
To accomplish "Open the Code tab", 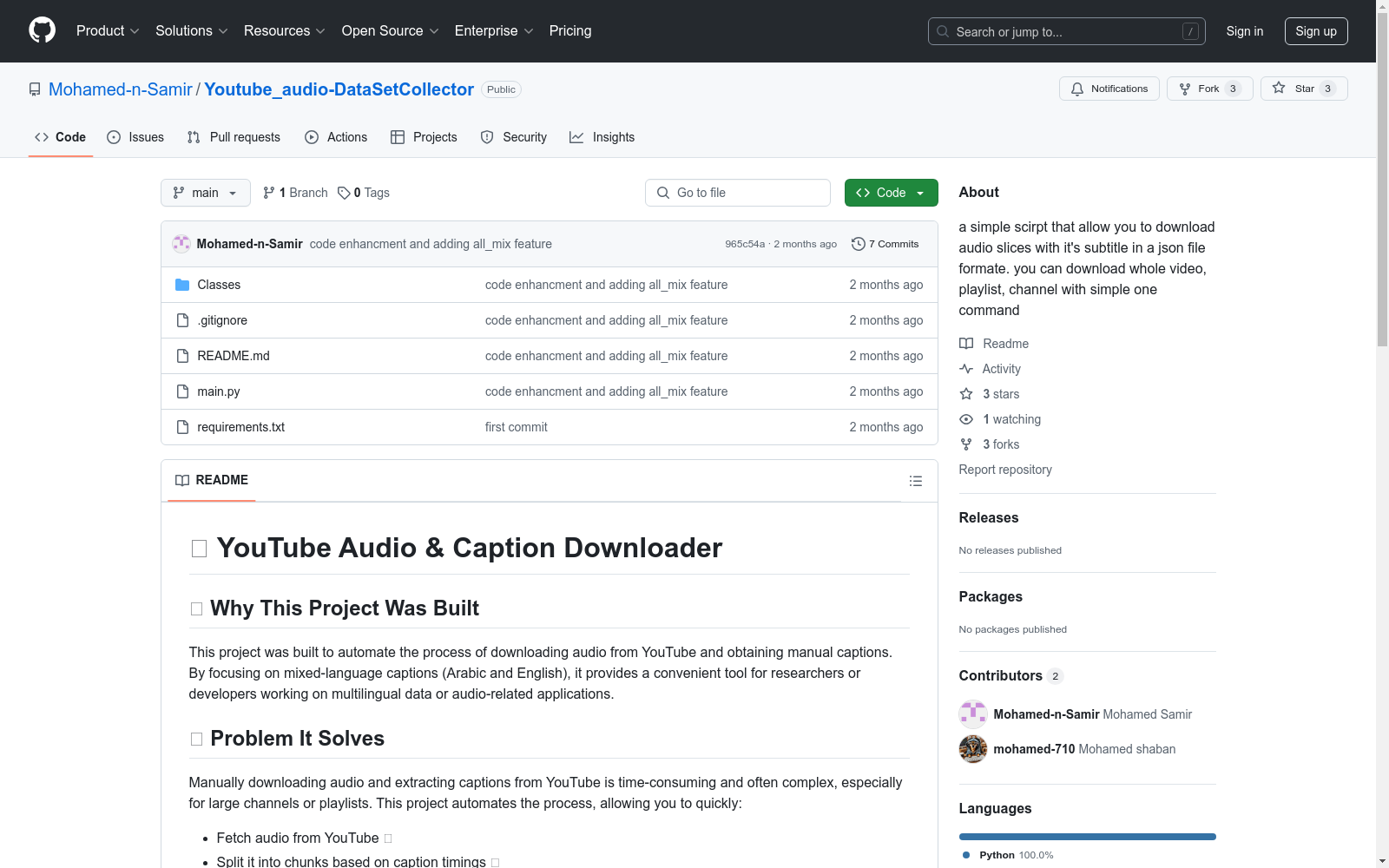I will point(61,137).
